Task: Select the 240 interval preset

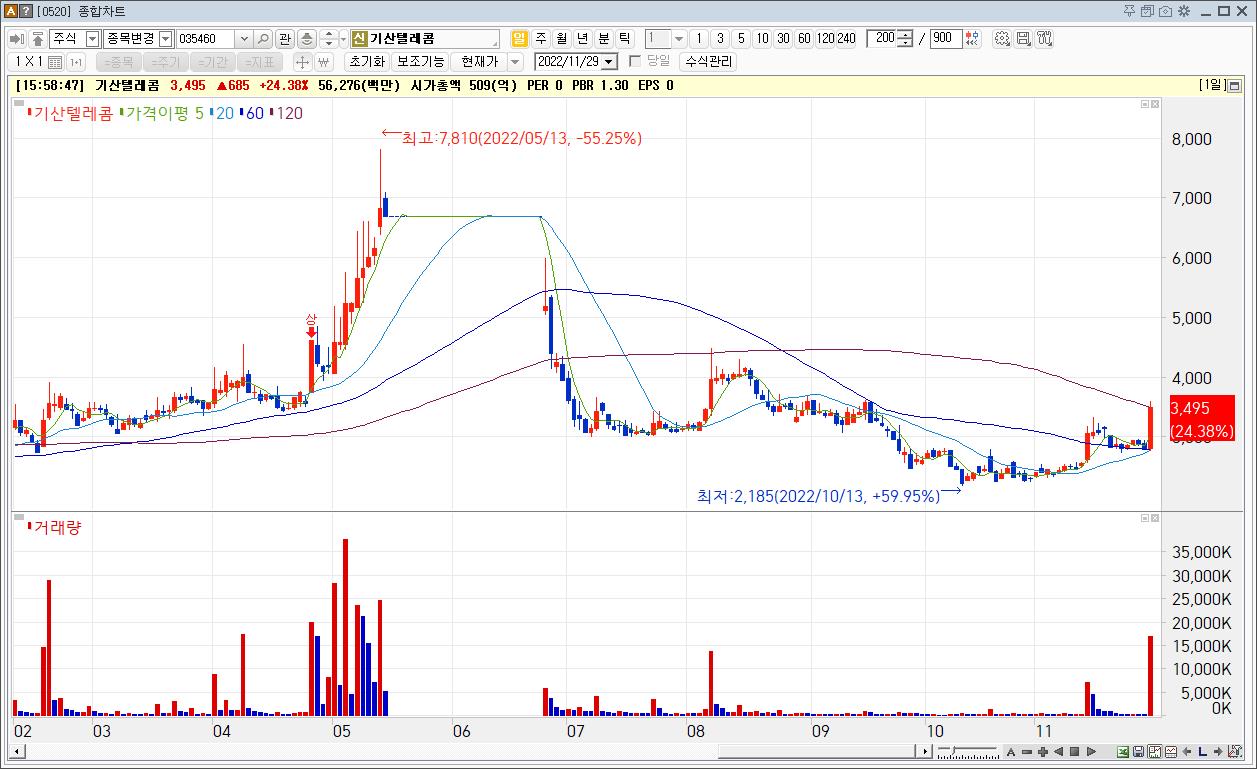Action: pyautogui.click(x=847, y=38)
